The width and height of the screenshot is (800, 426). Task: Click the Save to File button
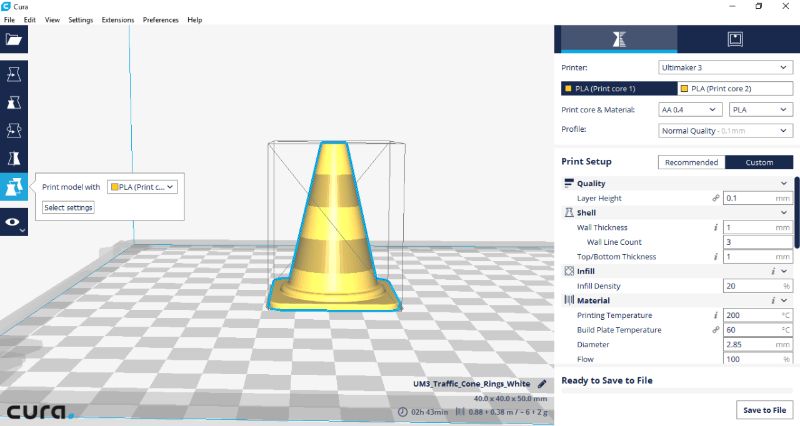[764, 410]
